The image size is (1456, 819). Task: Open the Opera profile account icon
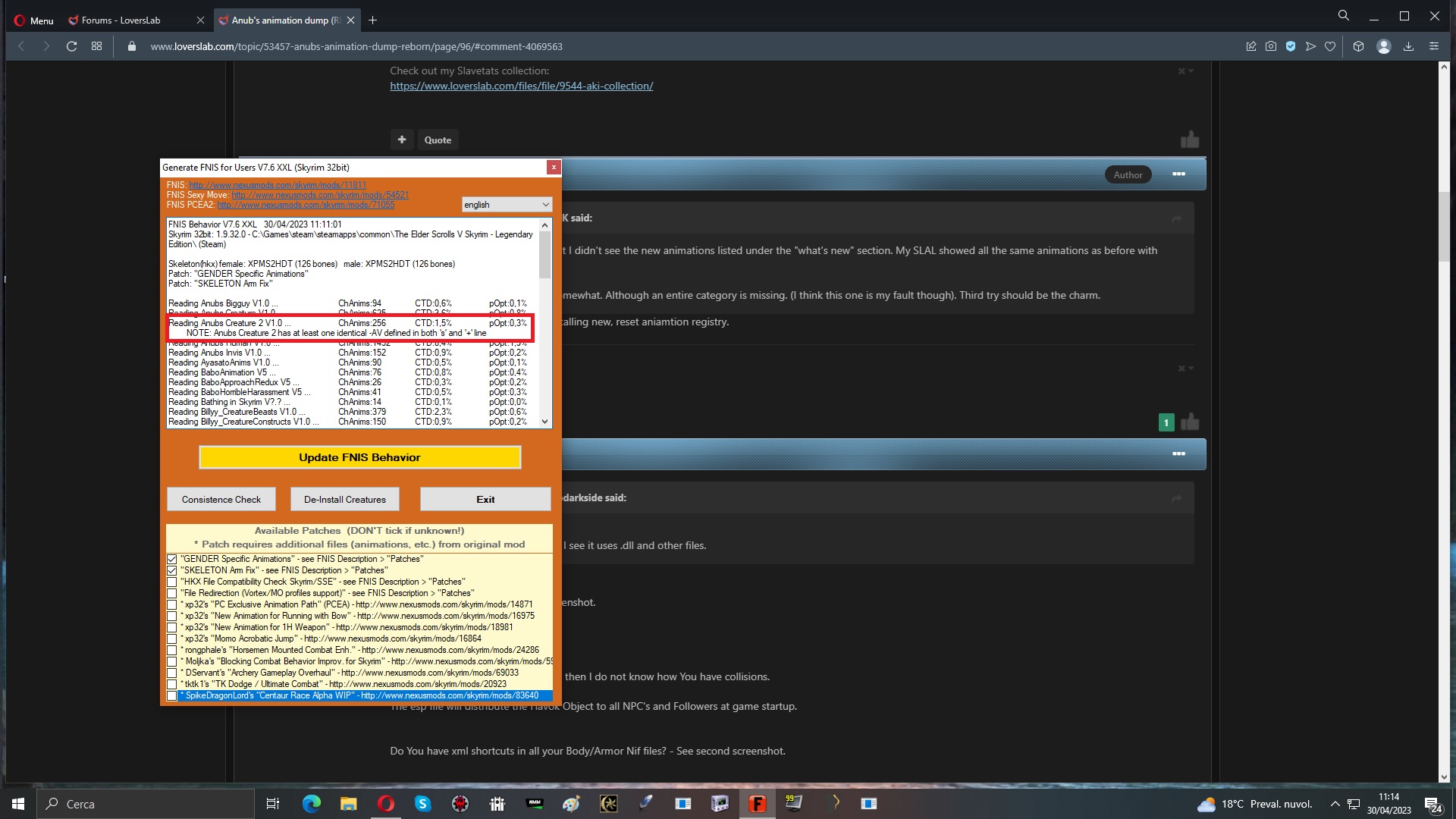click(1384, 46)
